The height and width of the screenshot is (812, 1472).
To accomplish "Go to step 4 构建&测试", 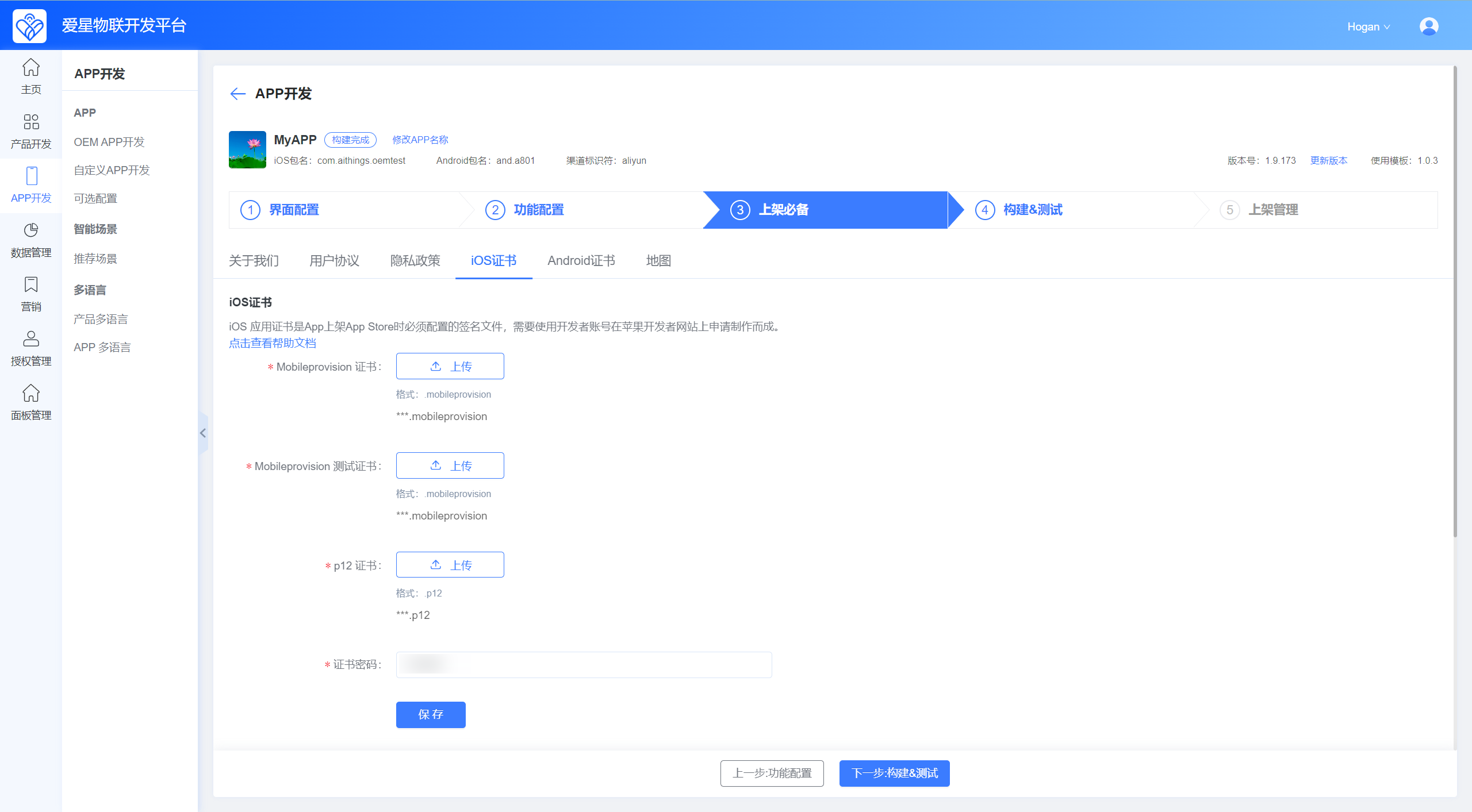I will [1032, 210].
